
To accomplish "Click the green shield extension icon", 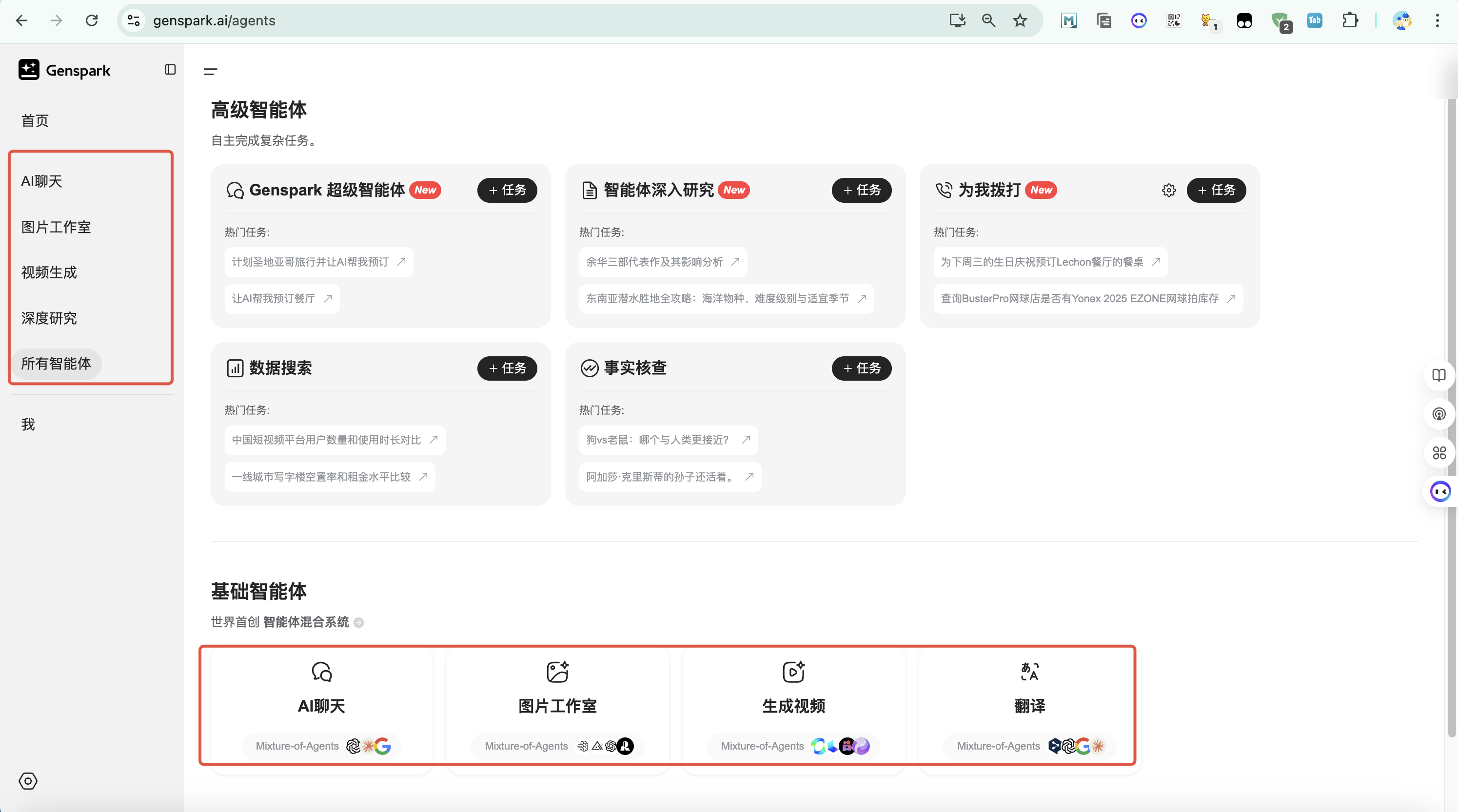I will [x=1281, y=21].
